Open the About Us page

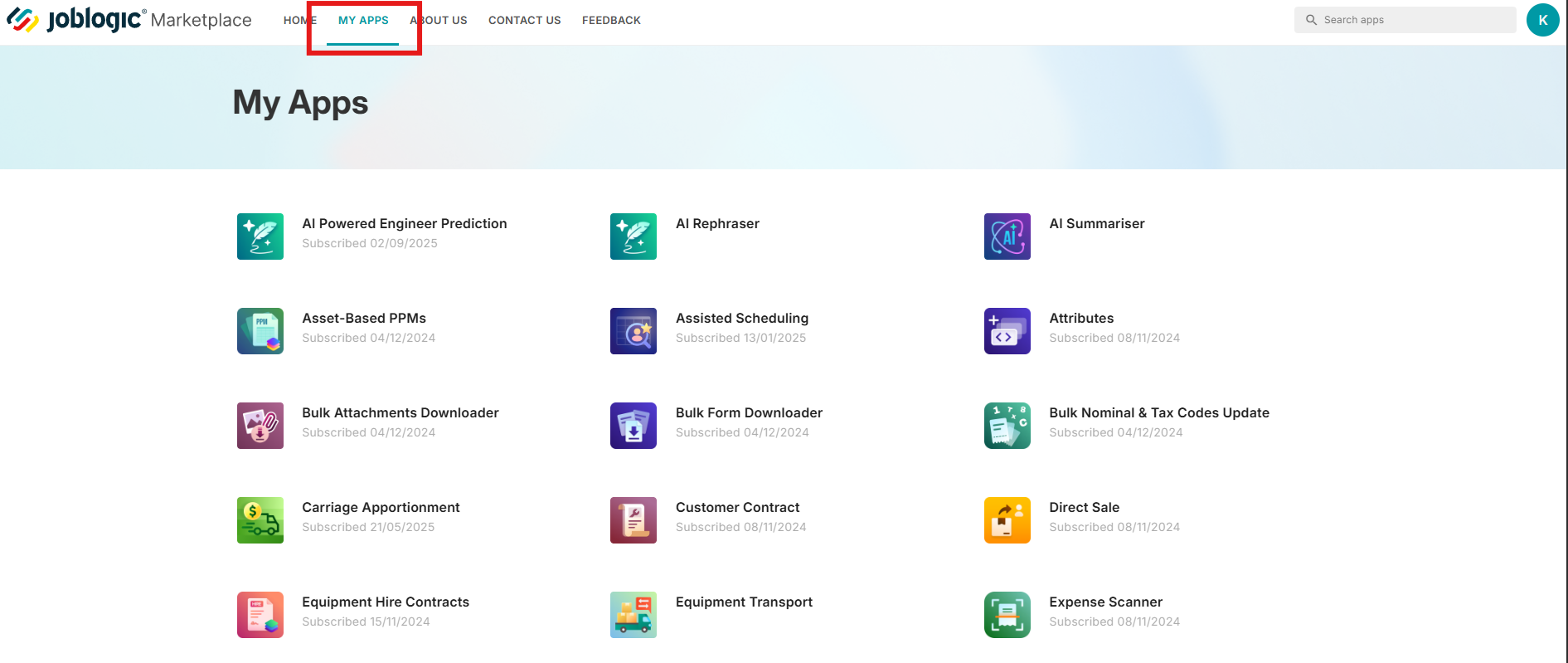point(439,20)
